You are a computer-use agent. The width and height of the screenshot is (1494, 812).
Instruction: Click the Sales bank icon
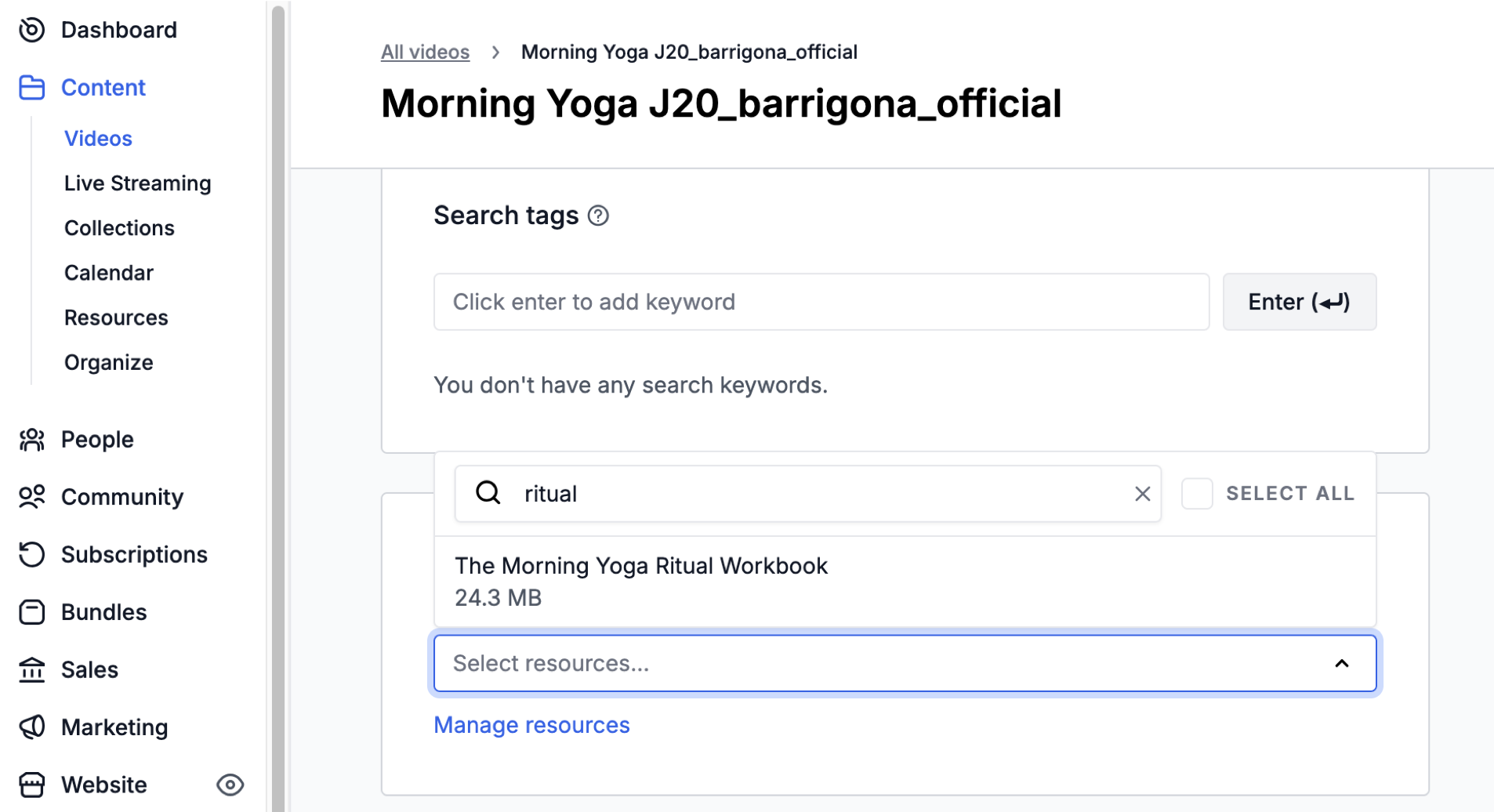(31, 670)
